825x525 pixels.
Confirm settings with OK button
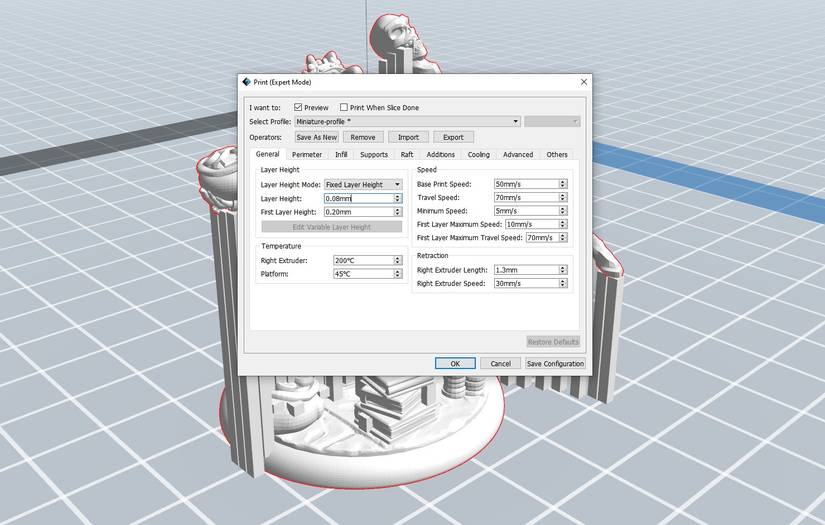tap(455, 364)
